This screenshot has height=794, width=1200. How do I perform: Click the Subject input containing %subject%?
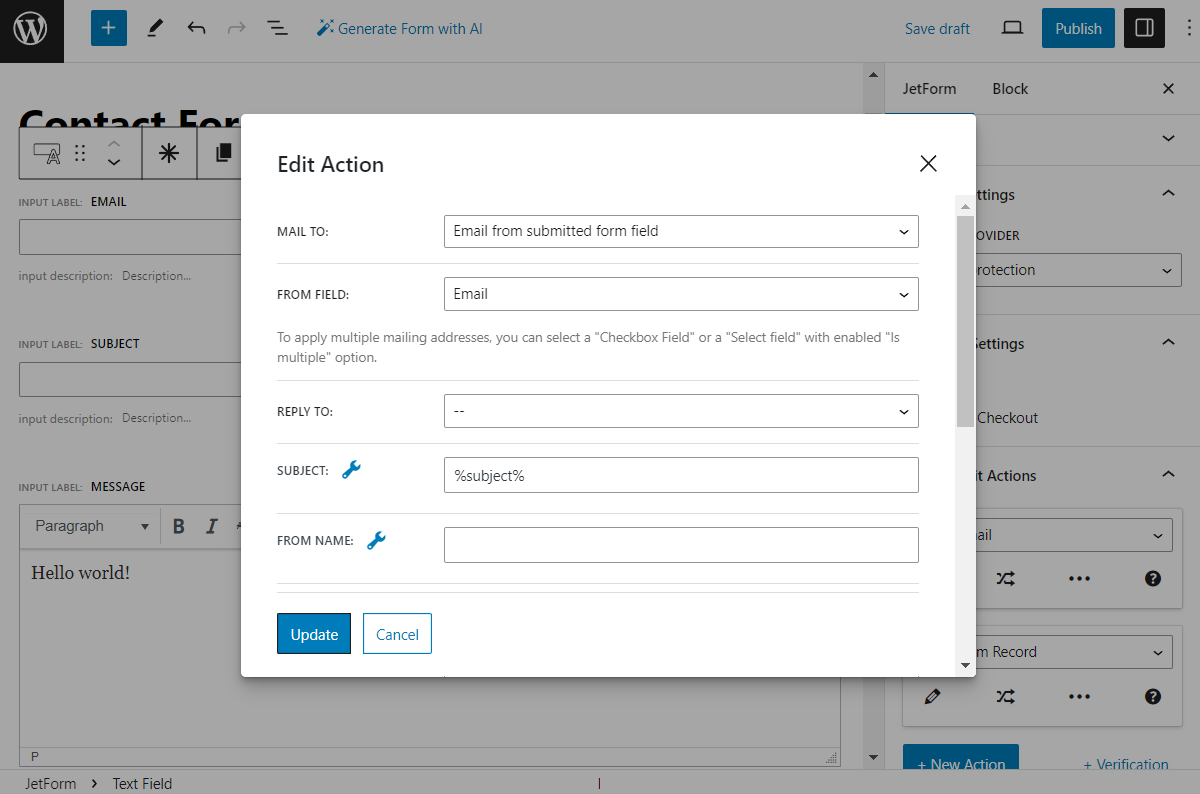pyautogui.click(x=680, y=475)
